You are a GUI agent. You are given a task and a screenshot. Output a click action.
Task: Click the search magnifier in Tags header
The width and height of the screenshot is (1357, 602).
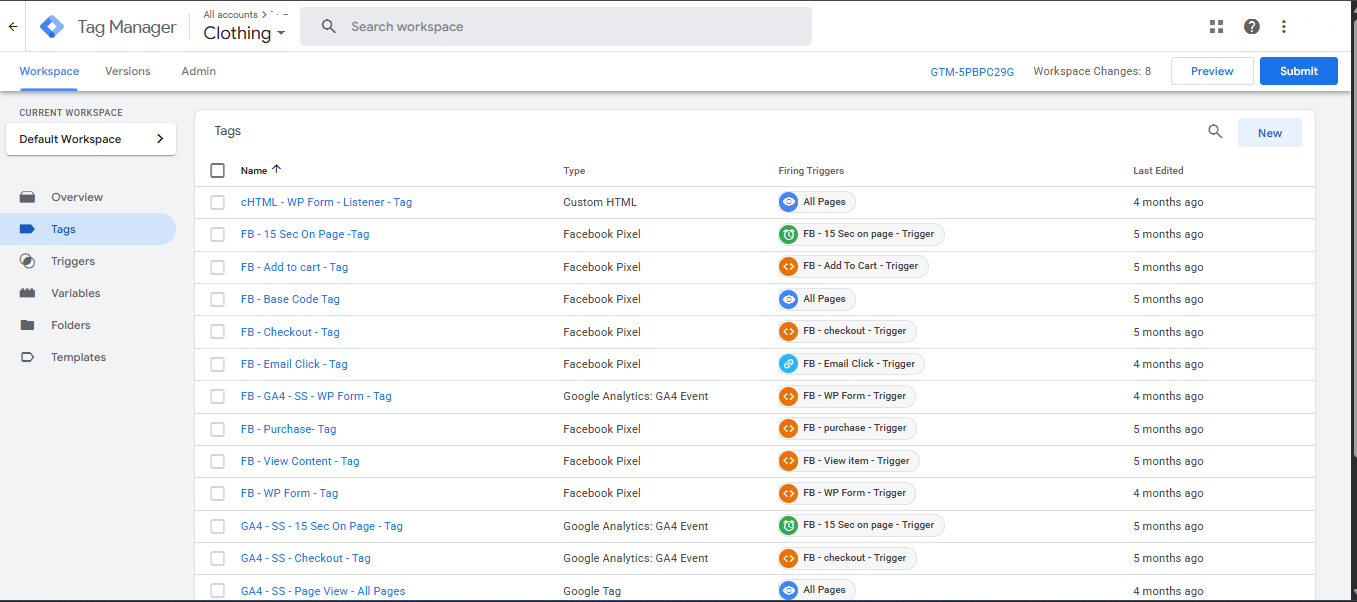[1215, 132]
